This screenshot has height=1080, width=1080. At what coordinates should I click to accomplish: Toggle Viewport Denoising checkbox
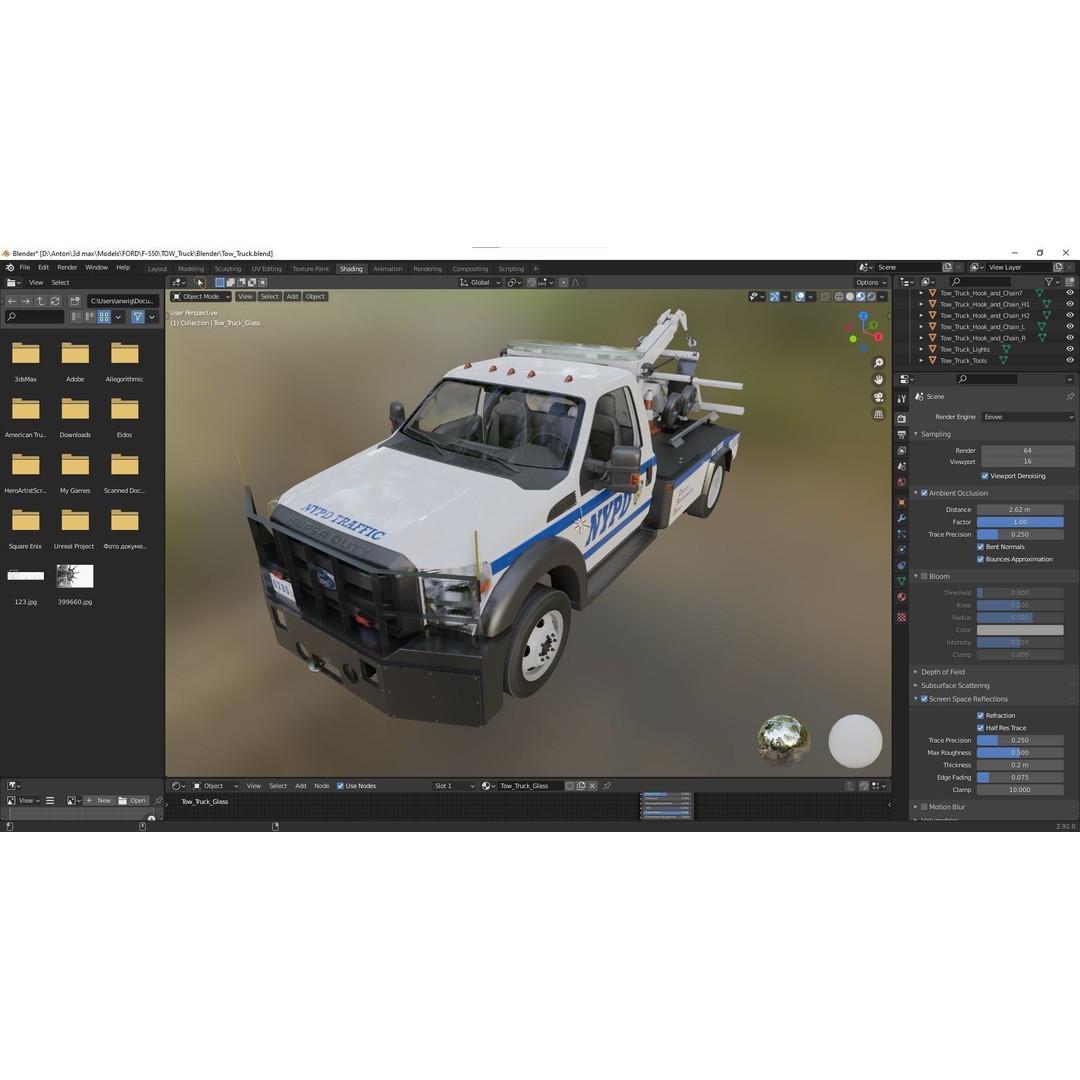pos(985,476)
